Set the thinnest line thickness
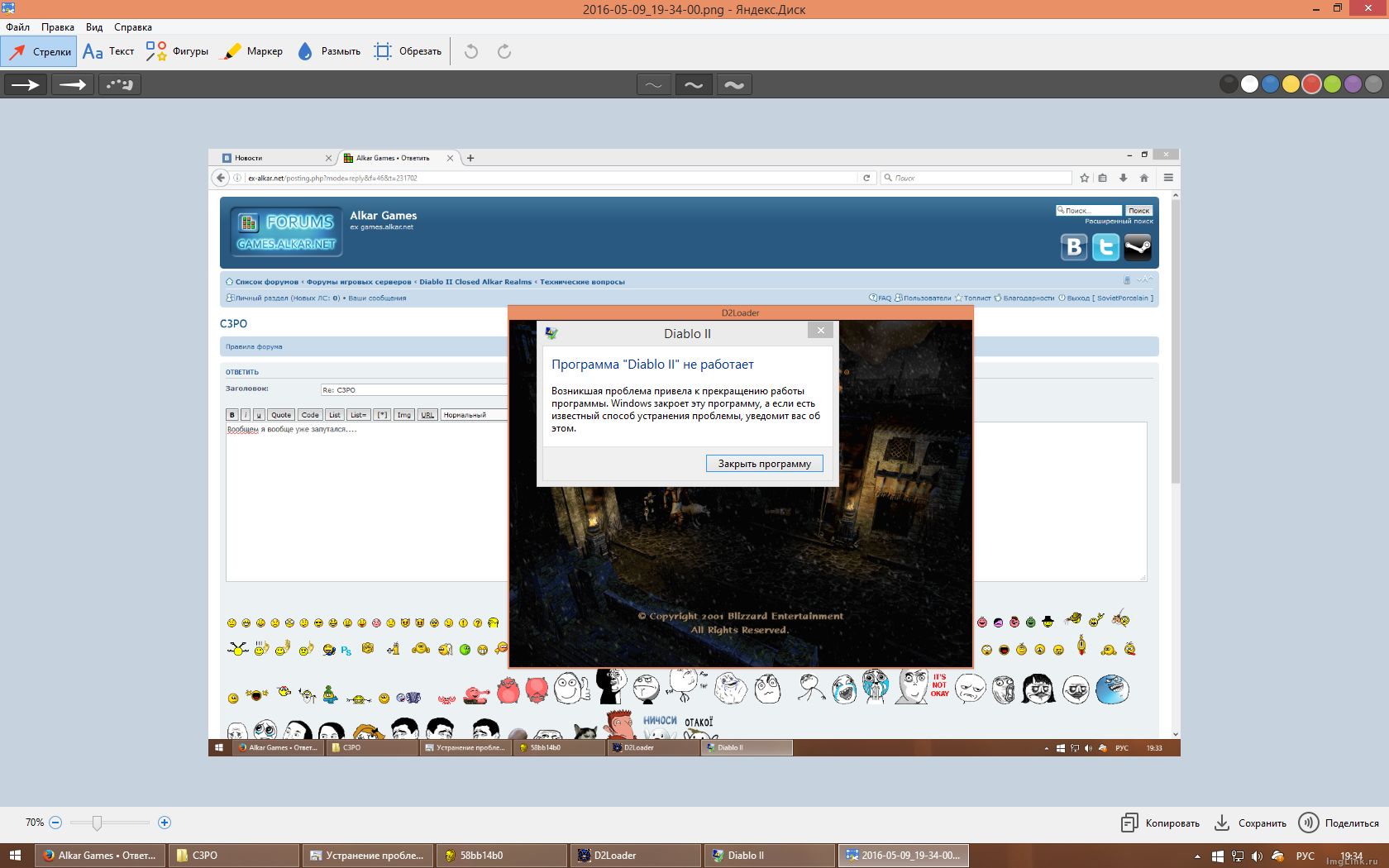 tap(653, 84)
